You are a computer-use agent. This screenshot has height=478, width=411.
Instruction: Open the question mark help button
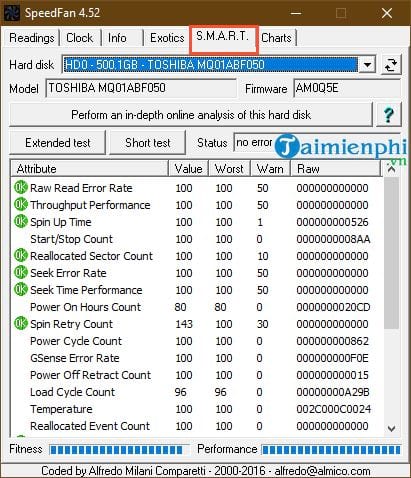click(x=388, y=115)
